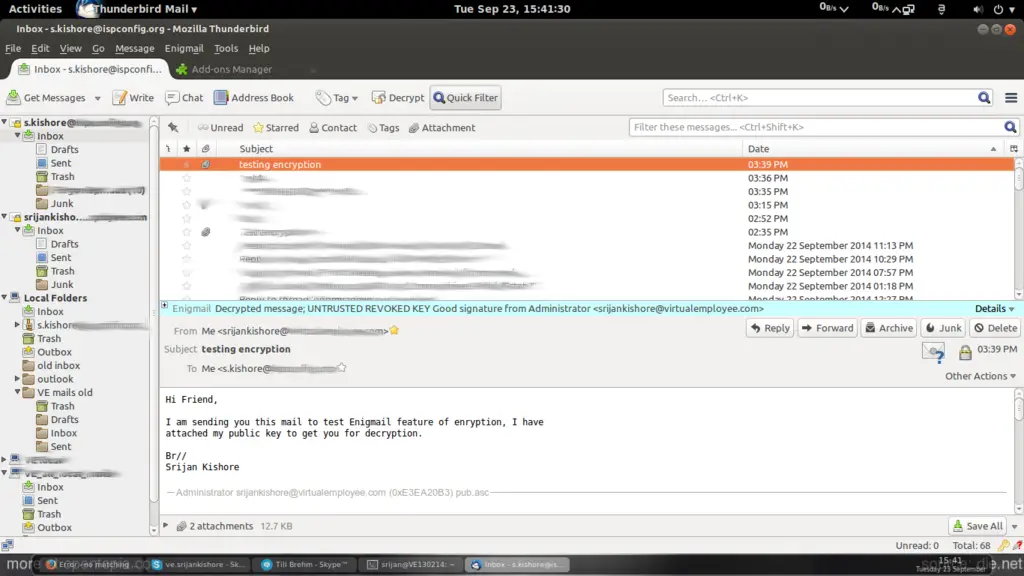Open the Other Actions dropdown
Screen dimensions: 1024x576
[x=980, y=376]
